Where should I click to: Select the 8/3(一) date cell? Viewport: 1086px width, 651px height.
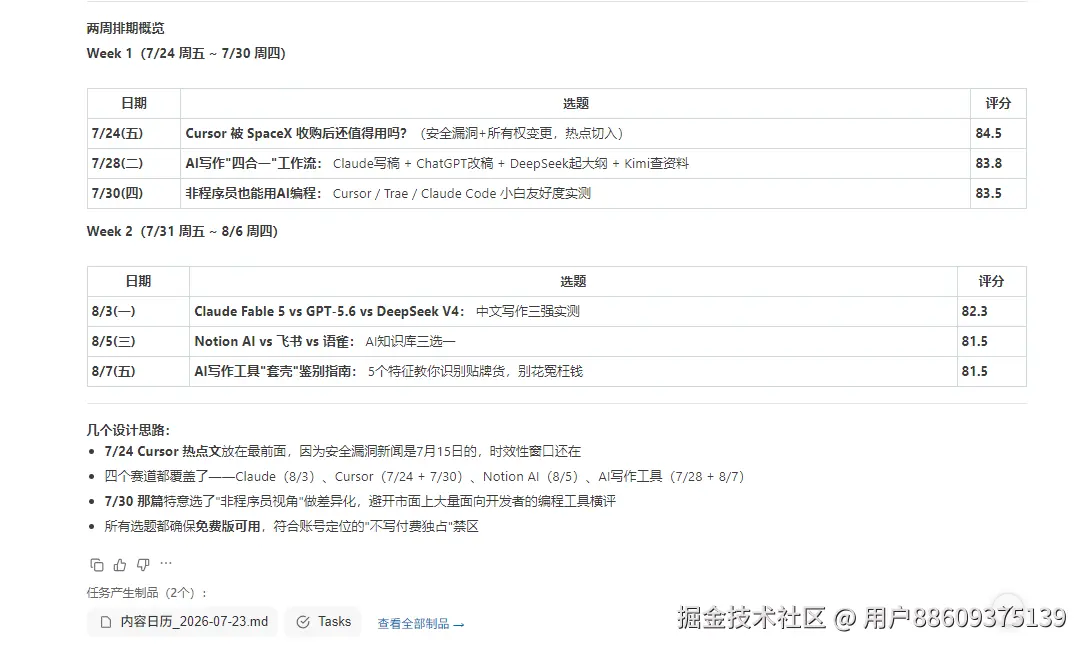coord(138,311)
